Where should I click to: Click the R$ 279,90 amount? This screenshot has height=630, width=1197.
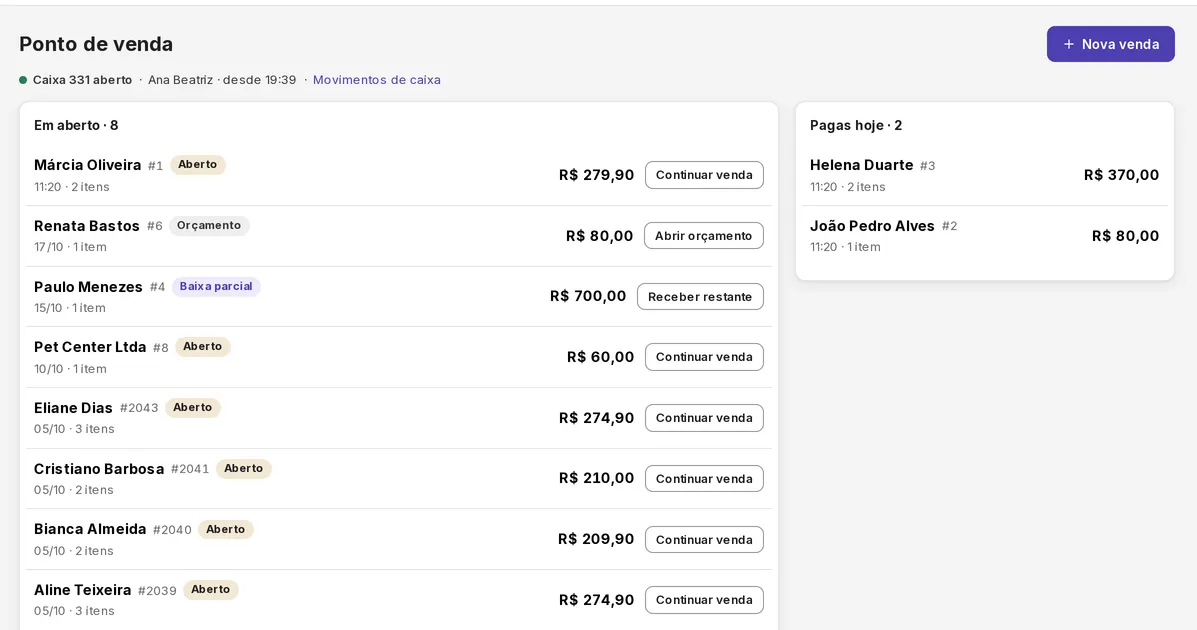(x=596, y=175)
